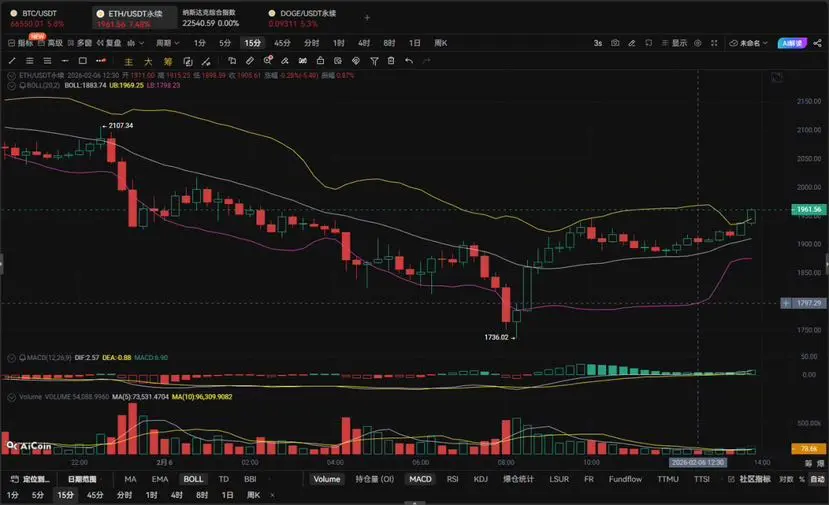Click the 多图 multi-chart button
The height and width of the screenshot is (505, 829).
click(80, 43)
